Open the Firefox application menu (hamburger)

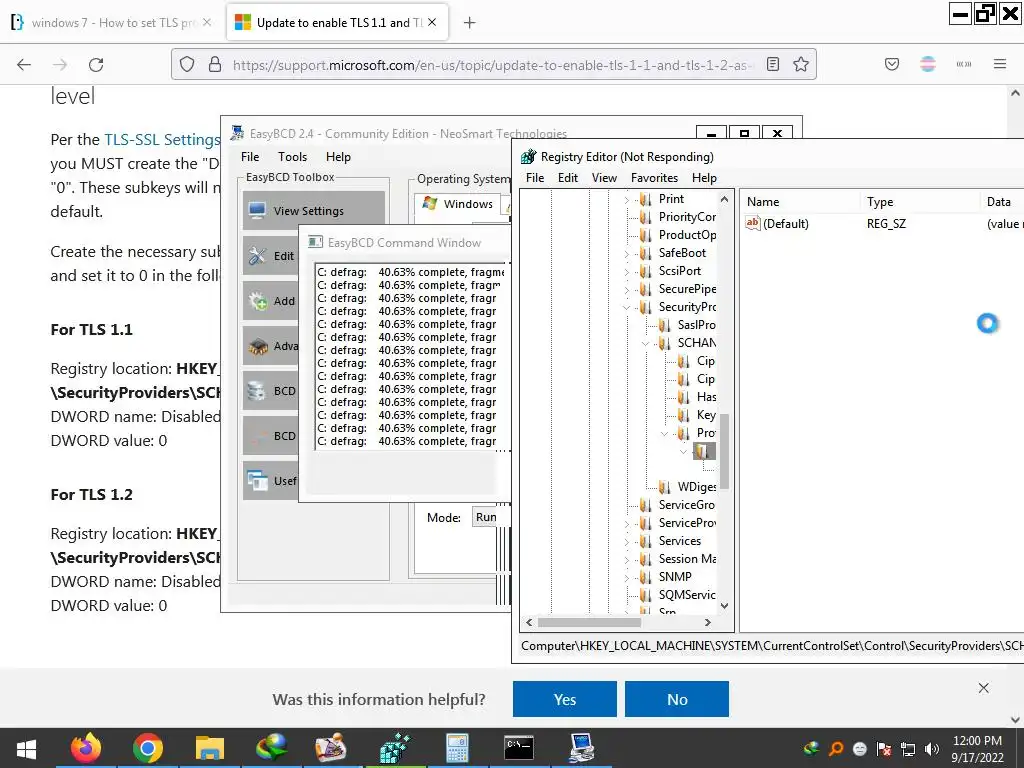click(1000, 64)
